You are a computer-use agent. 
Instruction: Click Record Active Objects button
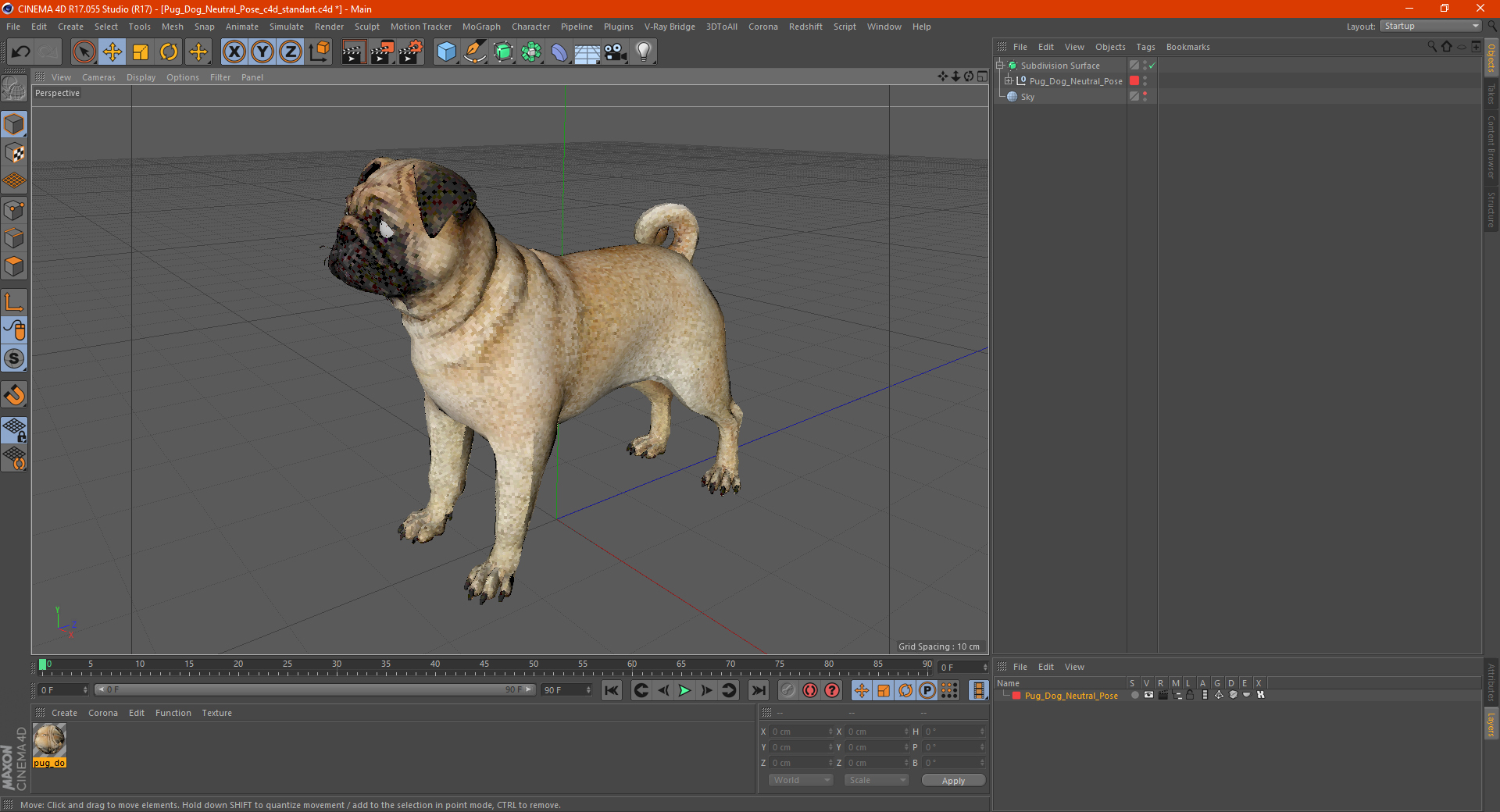coord(787,690)
